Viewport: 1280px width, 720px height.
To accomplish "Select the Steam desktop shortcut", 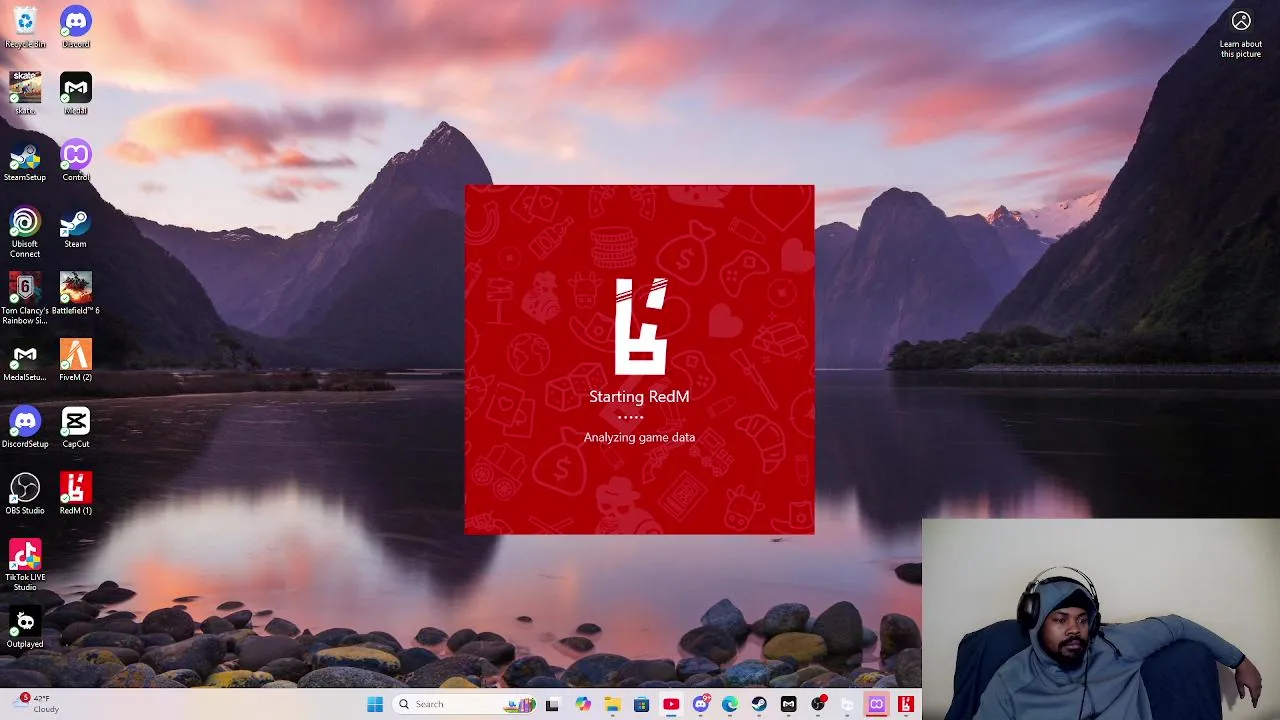I will point(76,228).
